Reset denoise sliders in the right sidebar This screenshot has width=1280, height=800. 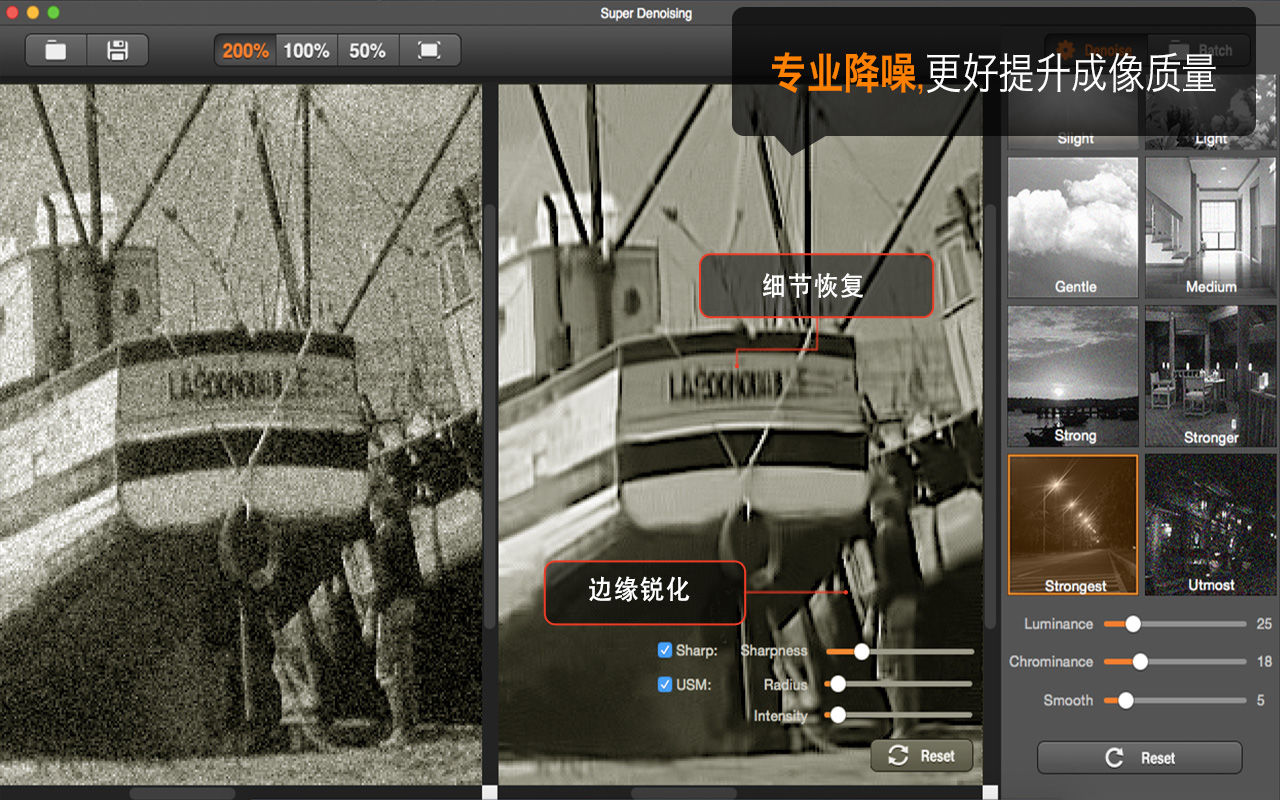(1140, 758)
